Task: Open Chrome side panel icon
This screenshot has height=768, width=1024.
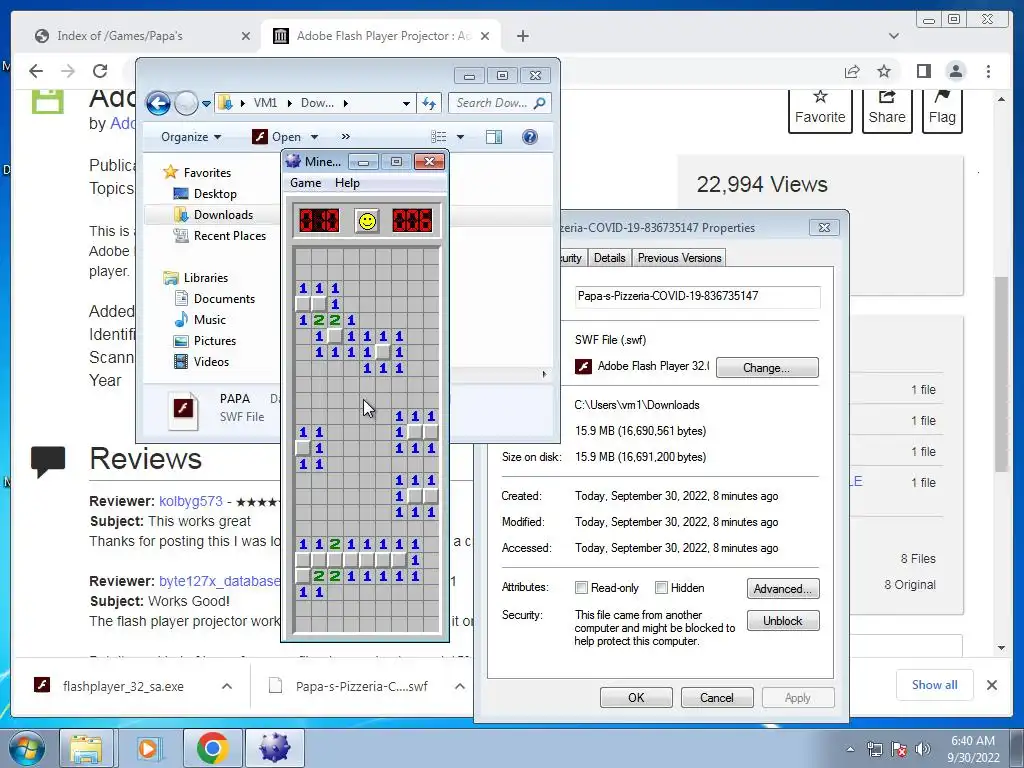Action: [x=923, y=71]
